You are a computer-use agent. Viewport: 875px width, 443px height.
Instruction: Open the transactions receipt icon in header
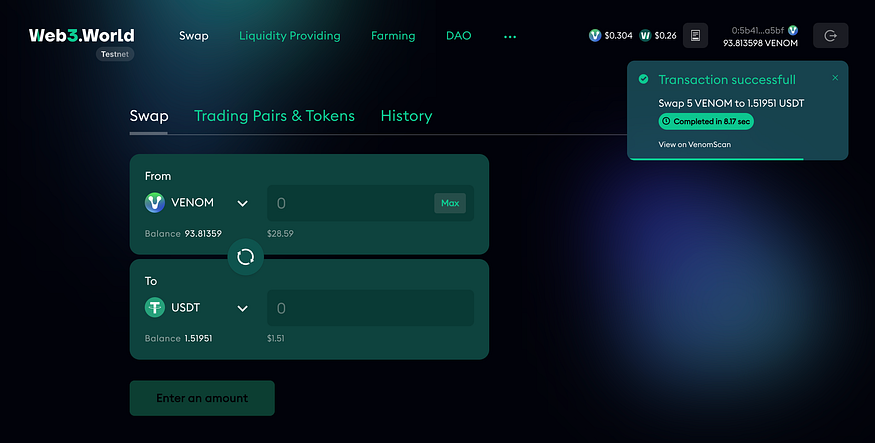pyautogui.click(x=695, y=36)
